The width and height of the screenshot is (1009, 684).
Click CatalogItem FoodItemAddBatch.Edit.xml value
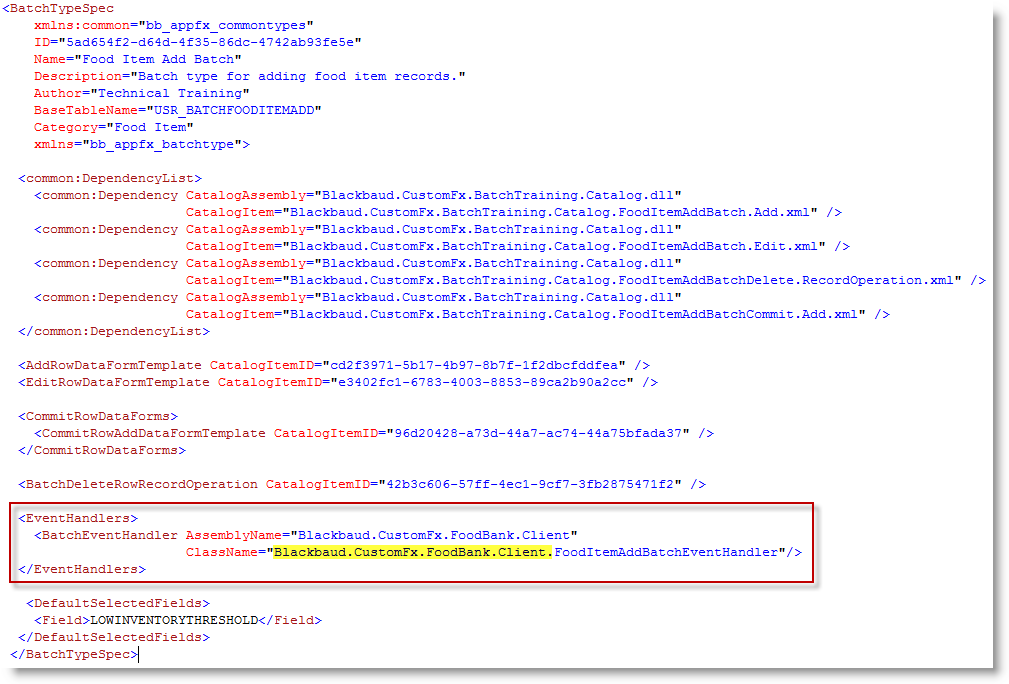tap(553, 246)
